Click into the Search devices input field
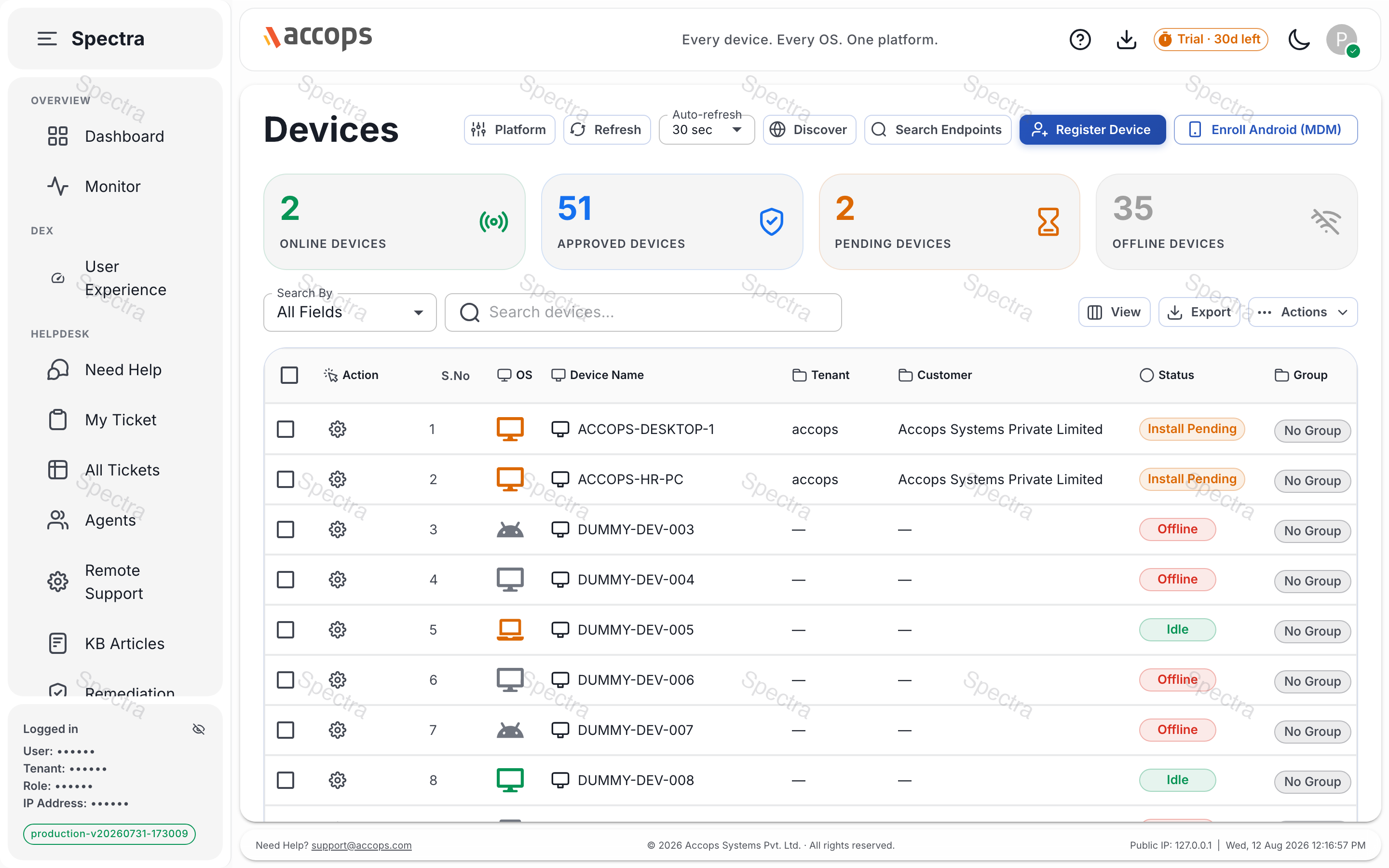Viewport: 1389px width, 868px height. click(643, 312)
